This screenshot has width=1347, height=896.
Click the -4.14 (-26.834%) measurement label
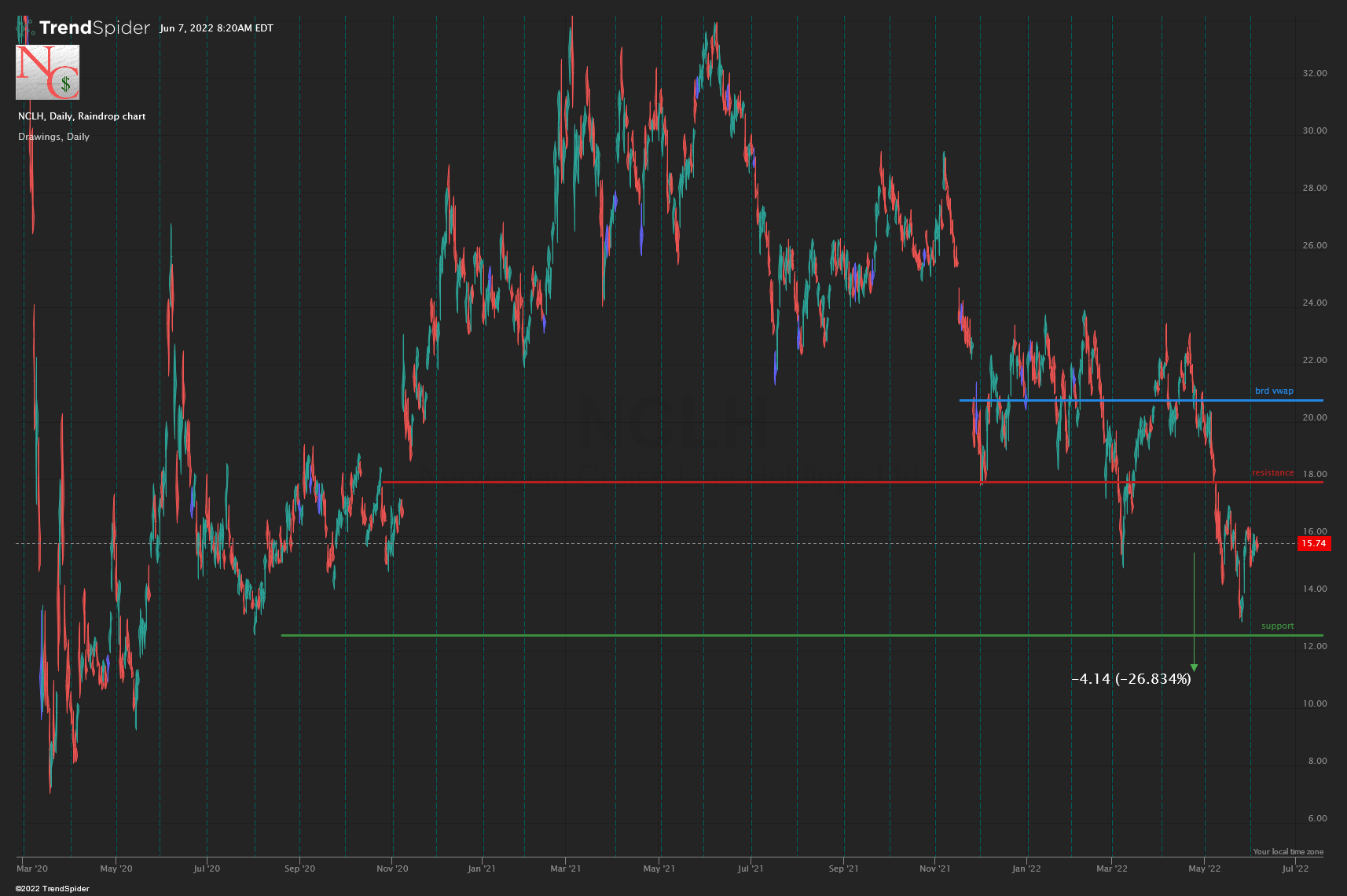pyautogui.click(x=1131, y=679)
